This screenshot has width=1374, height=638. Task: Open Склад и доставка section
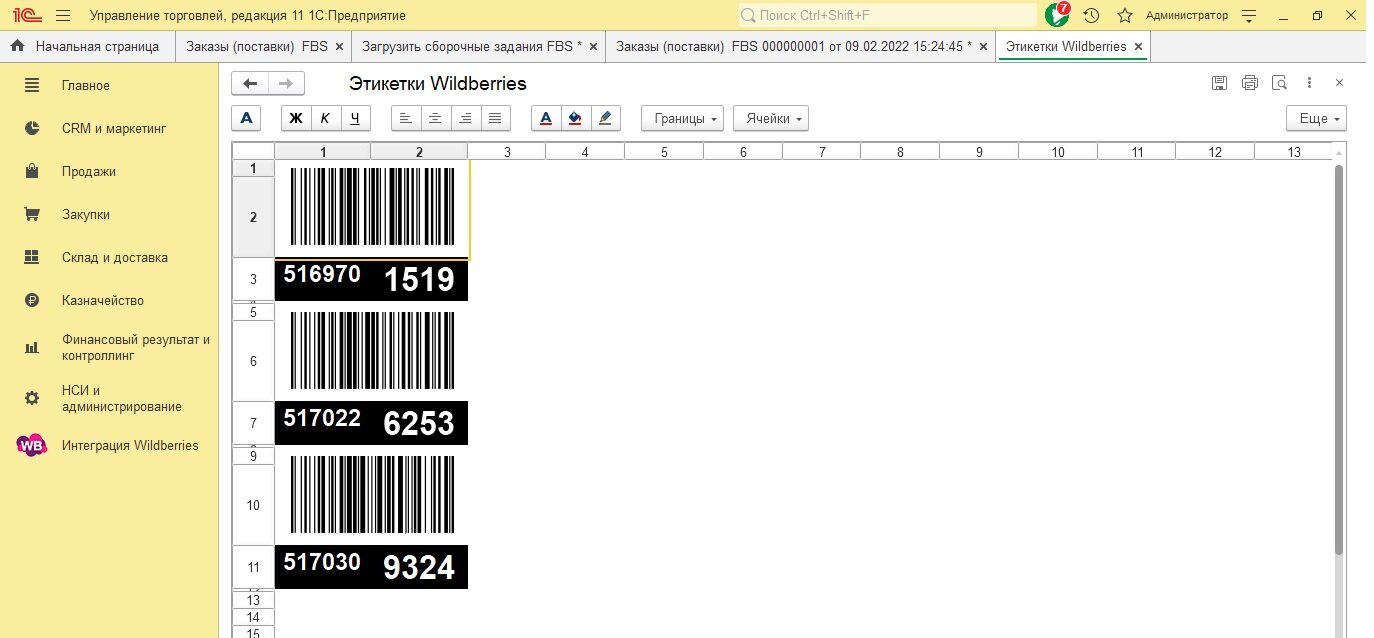(109, 258)
